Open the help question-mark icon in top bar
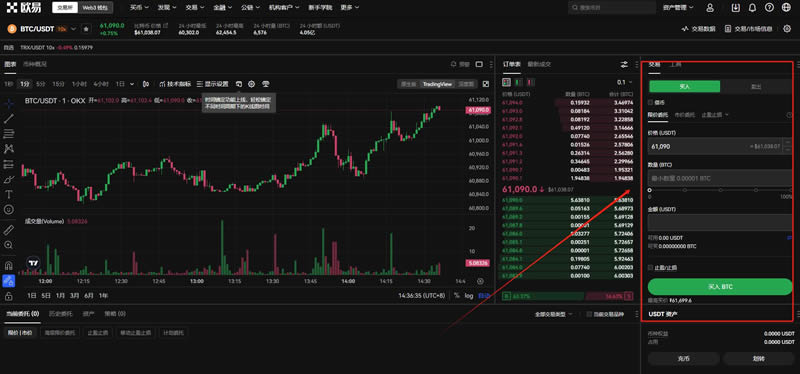This screenshot has width=800, height=374. tap(769, 8)
